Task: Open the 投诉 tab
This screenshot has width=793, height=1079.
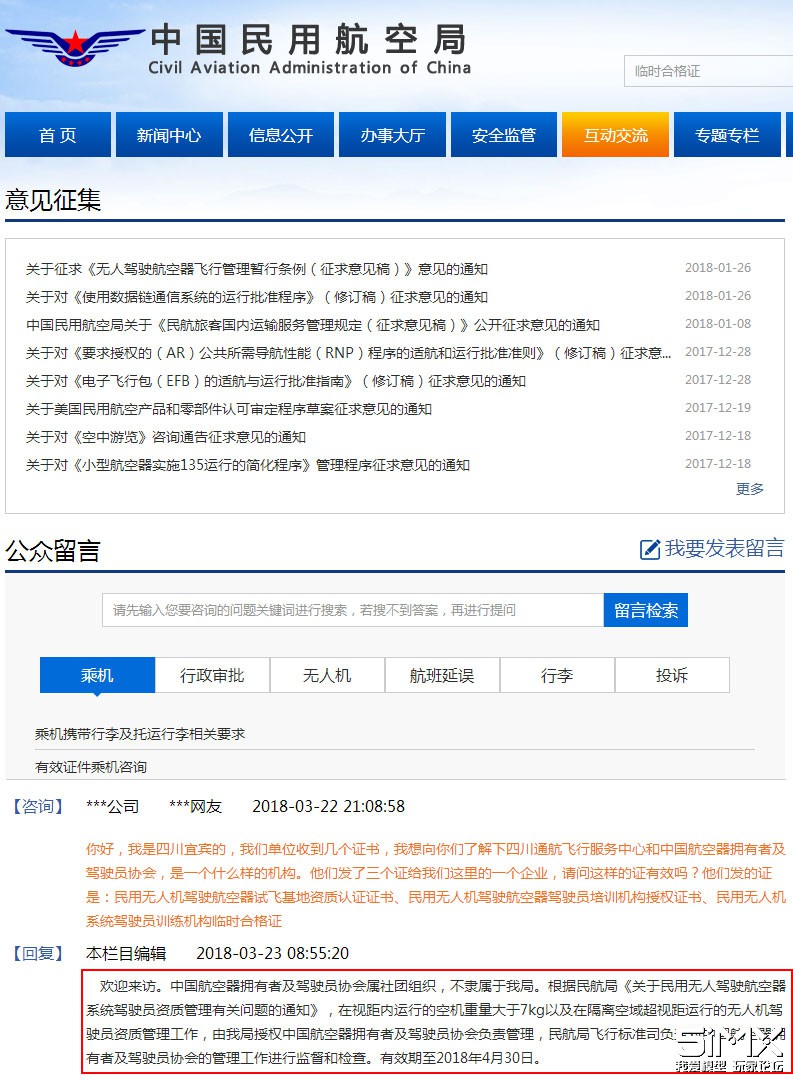Action: point(672,675)
